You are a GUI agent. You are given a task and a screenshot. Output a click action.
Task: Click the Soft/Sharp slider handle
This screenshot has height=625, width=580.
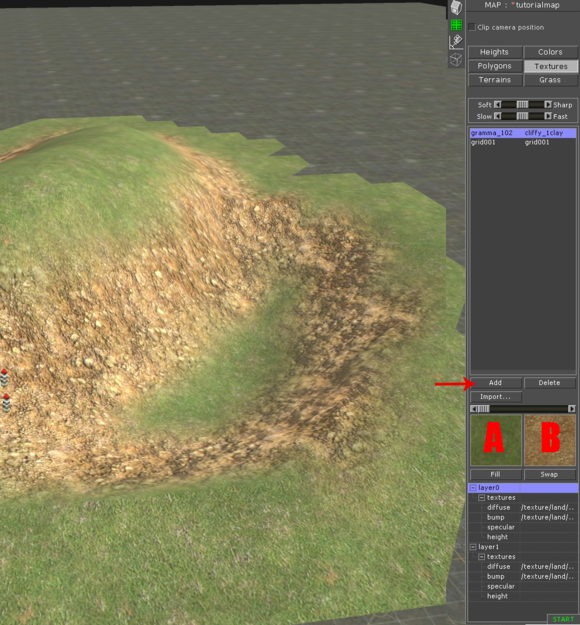[x=522, y=104]
